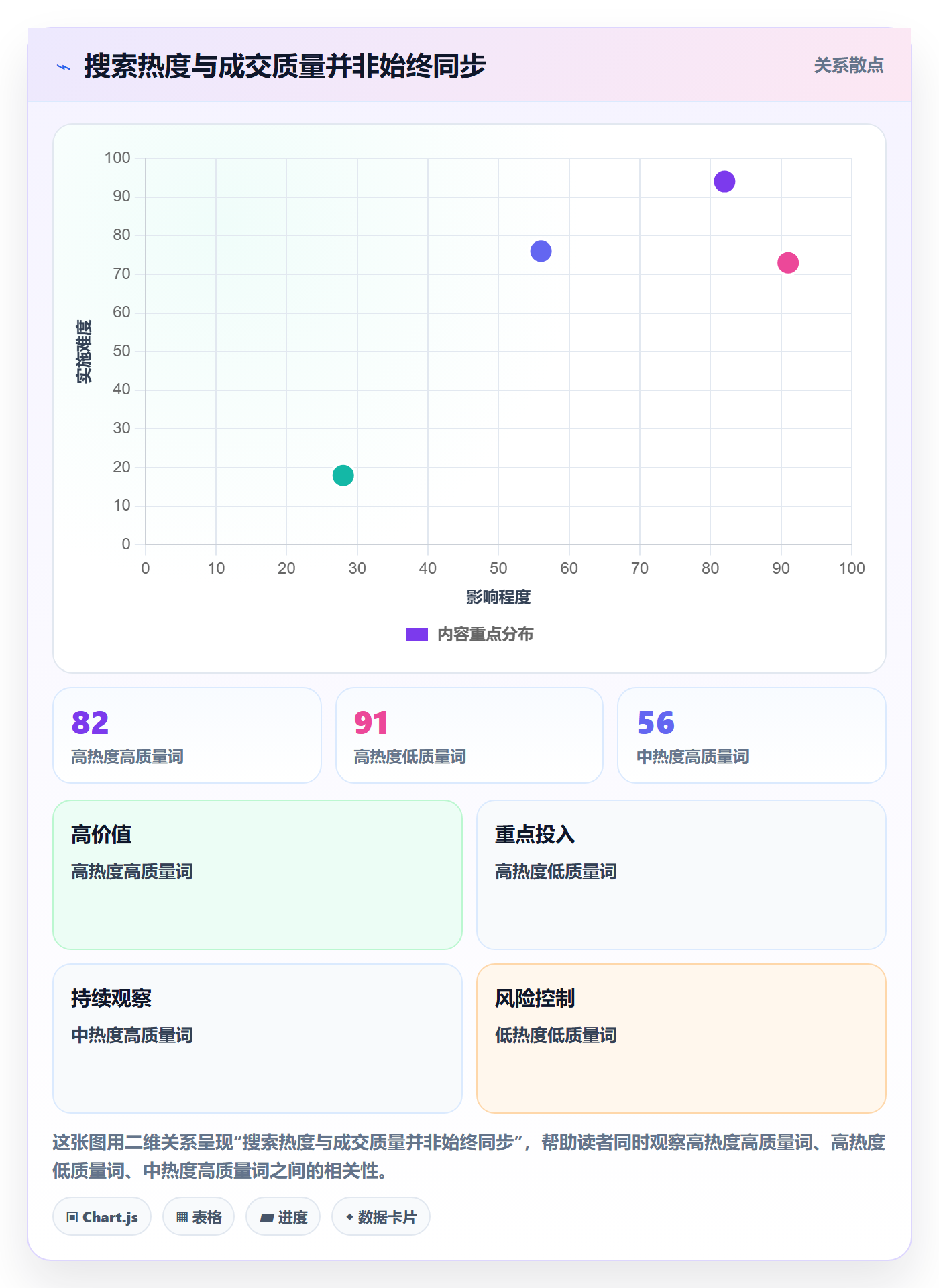Select the 82 高热度高质量词 stat card
The height and width of the screenshot is (1288, 939).
187,735
